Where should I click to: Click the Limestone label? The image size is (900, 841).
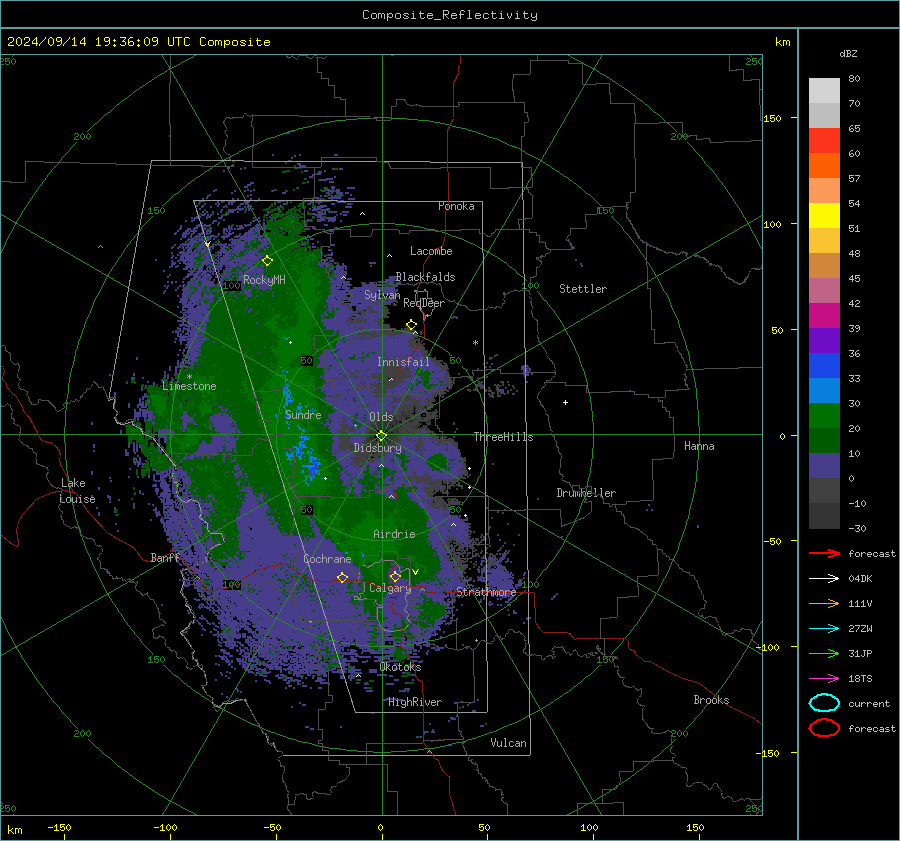(189, 386)
